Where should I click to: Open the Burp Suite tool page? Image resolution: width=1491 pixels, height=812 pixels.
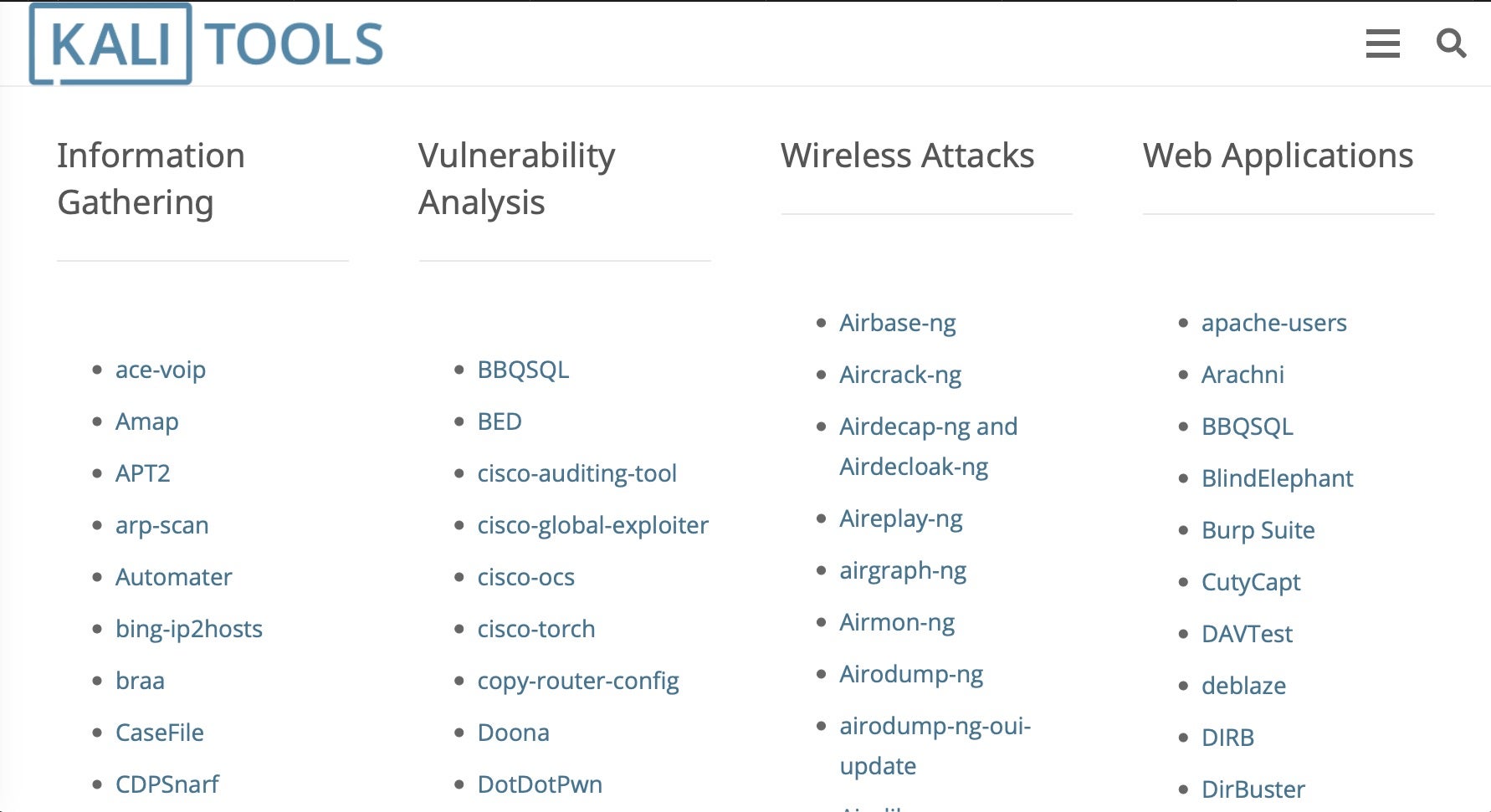[x=1258, y=530]
